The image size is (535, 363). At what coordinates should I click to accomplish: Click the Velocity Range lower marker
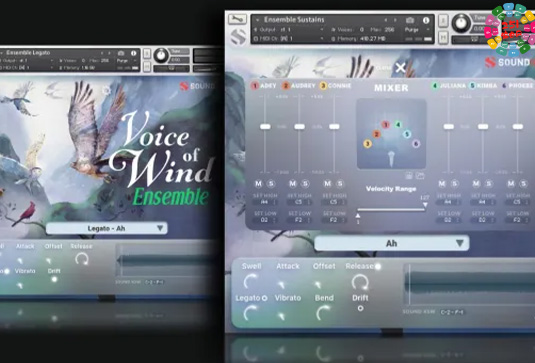click(358, 216)
